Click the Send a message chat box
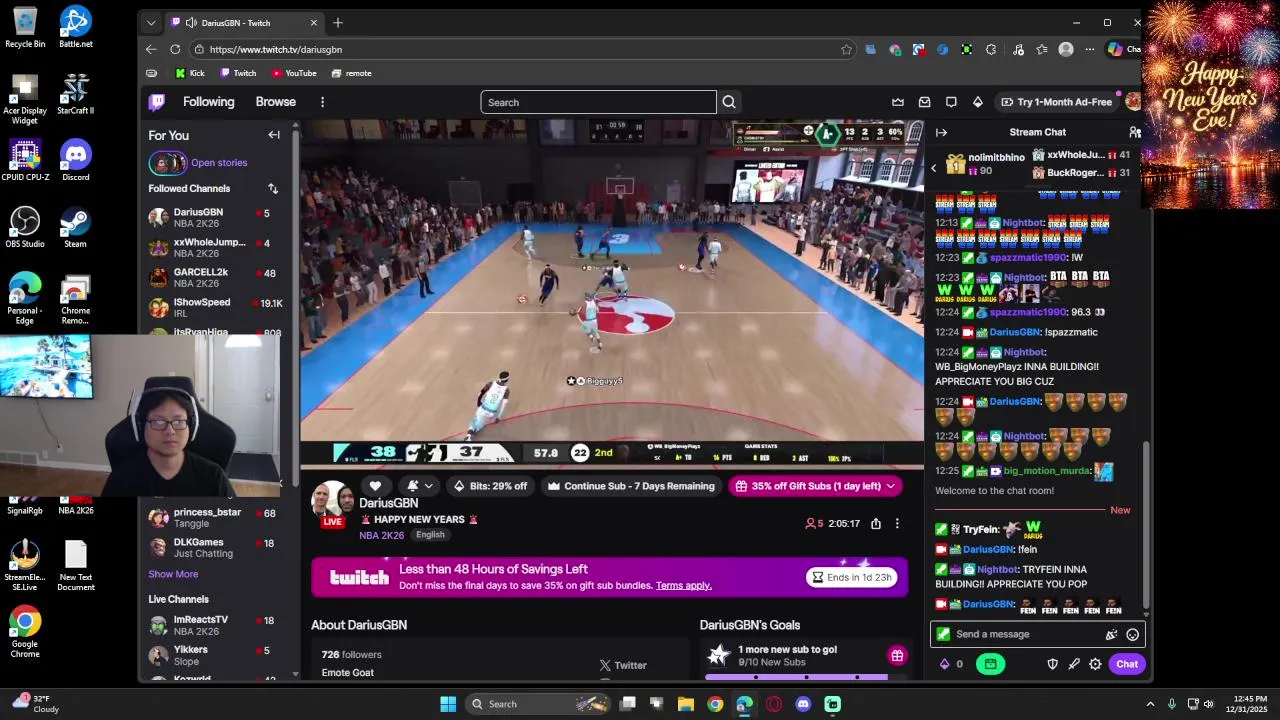 coord(1037,634)
